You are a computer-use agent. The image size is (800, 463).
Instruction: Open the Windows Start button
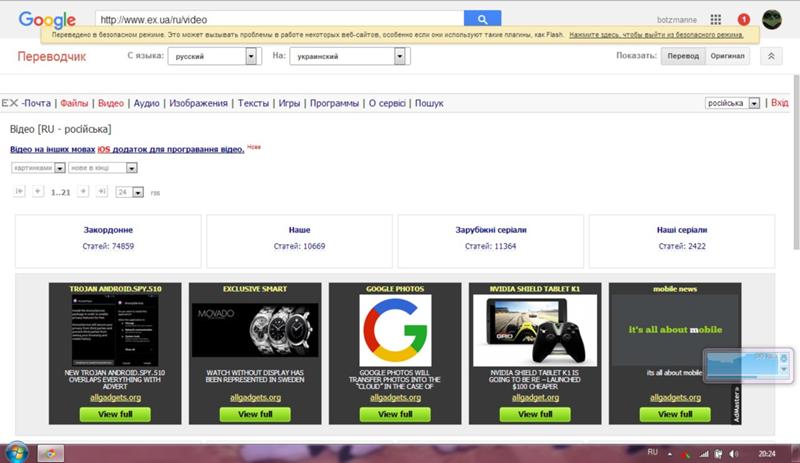[x=16, y=453]
